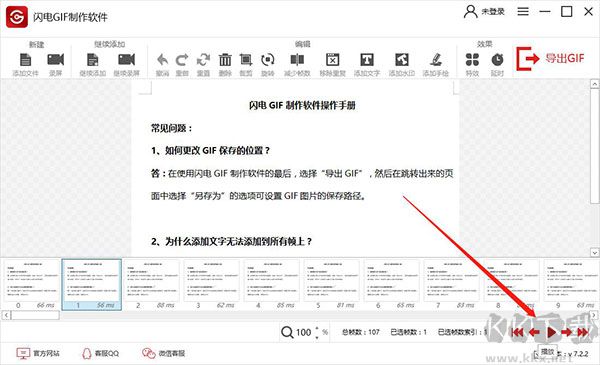600x365 pixels.
Task: Click the question '1、如何更改 GIF 保存的位置？'
Action: point(211,151)
